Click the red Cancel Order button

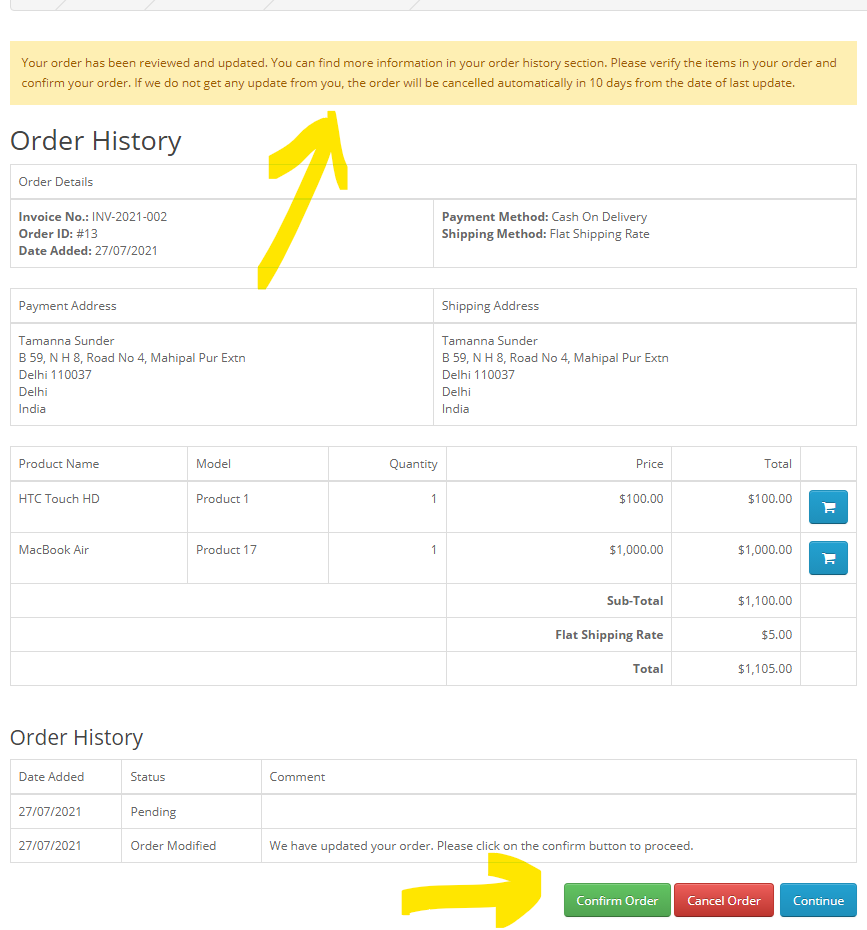[x=723, y=900]
